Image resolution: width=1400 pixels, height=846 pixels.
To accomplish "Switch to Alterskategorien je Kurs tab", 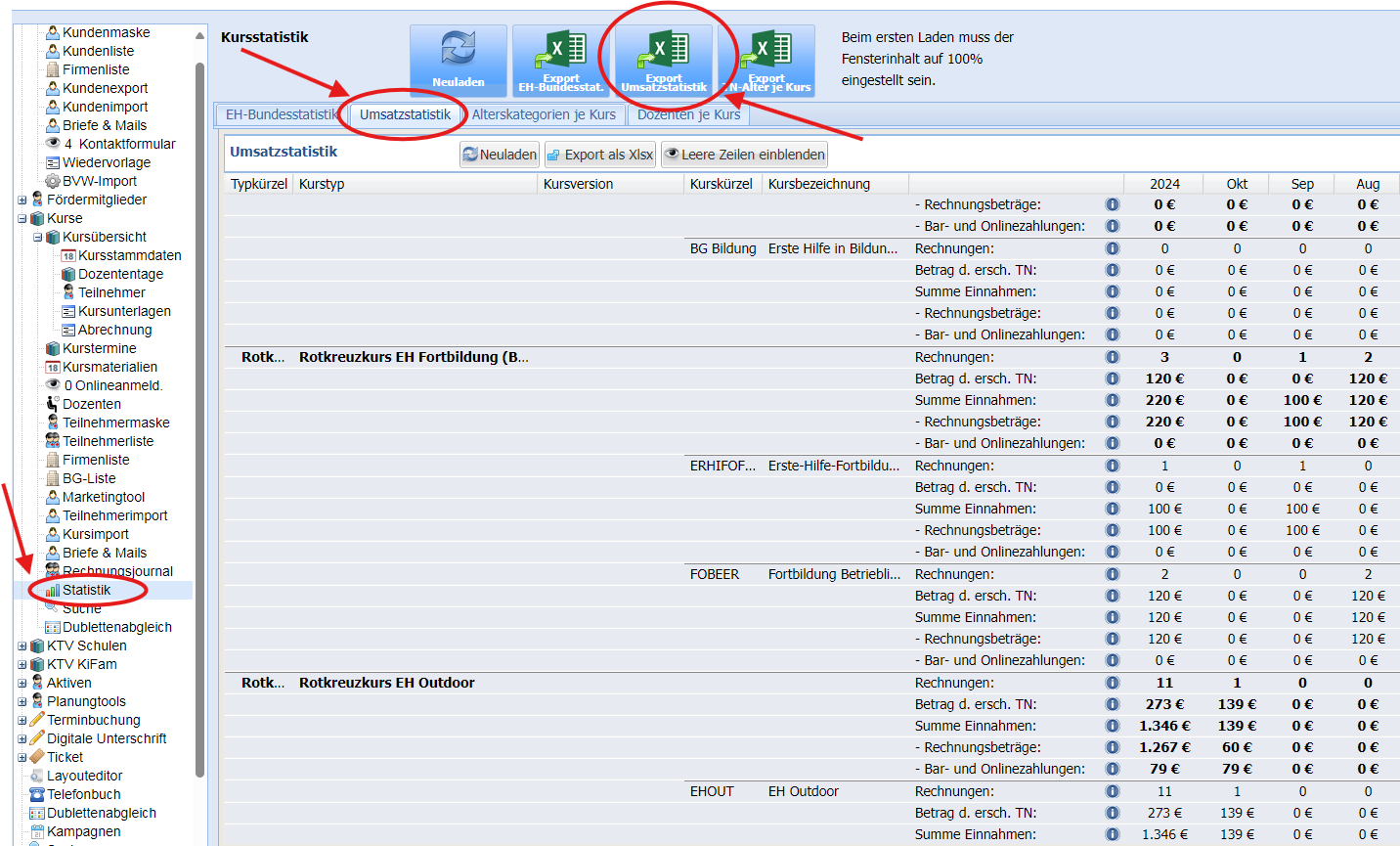I will pos(544,114).
